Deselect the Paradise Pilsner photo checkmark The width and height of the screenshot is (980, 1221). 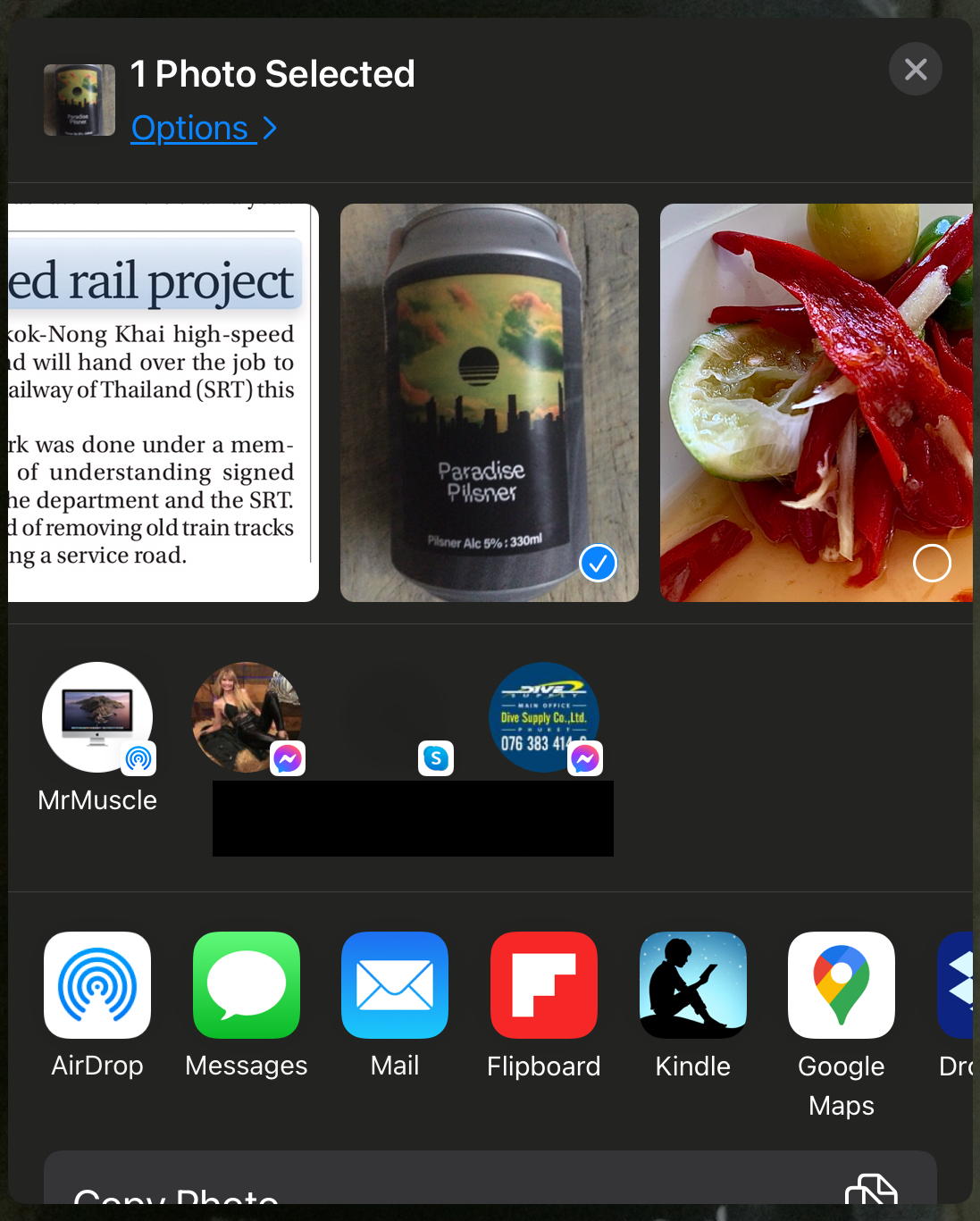598,563
